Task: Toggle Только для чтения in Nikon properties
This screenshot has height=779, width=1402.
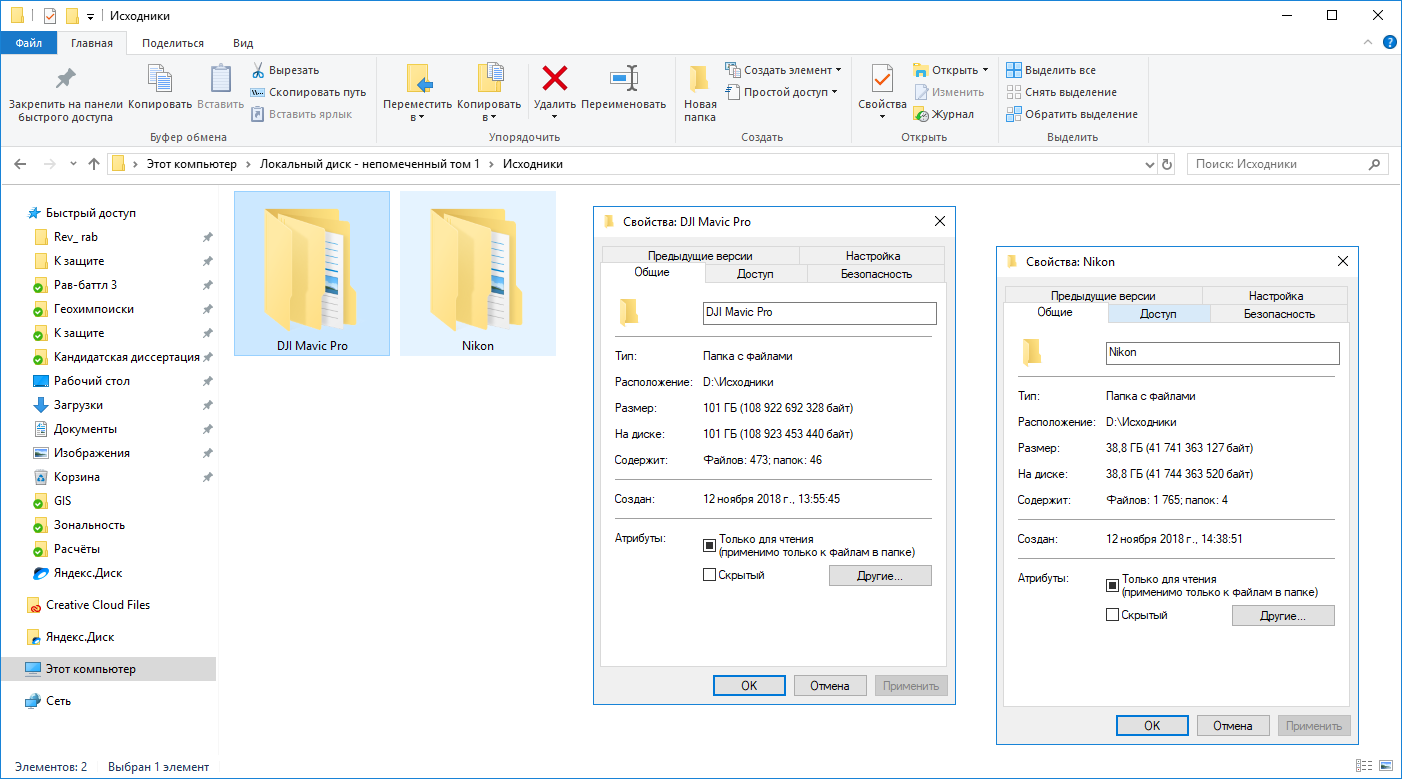Action: tap(1112, 585)
